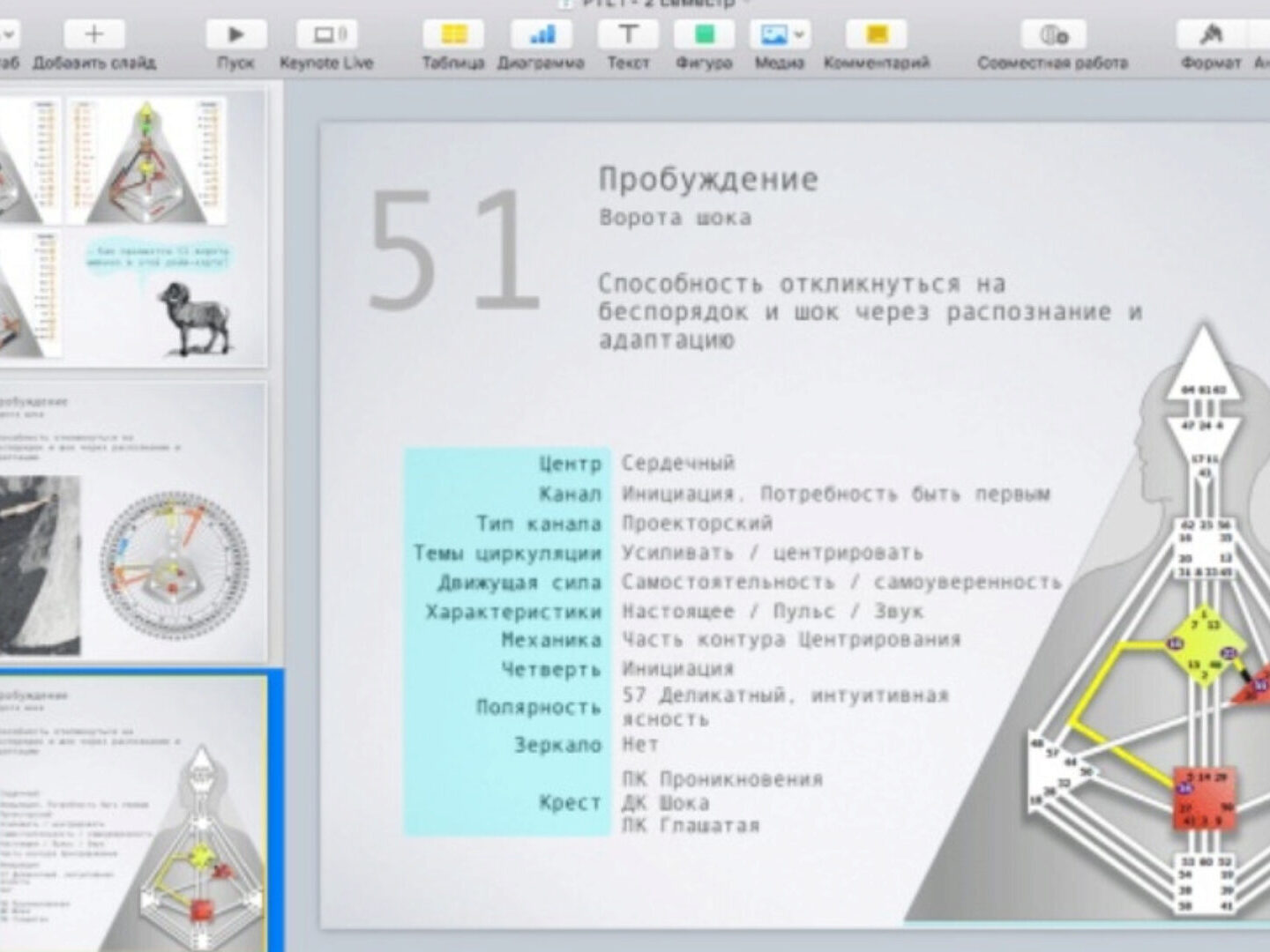Open Keynote Live from the toolbar
This screenshot has width=1270, height=952.
(325, 34)
